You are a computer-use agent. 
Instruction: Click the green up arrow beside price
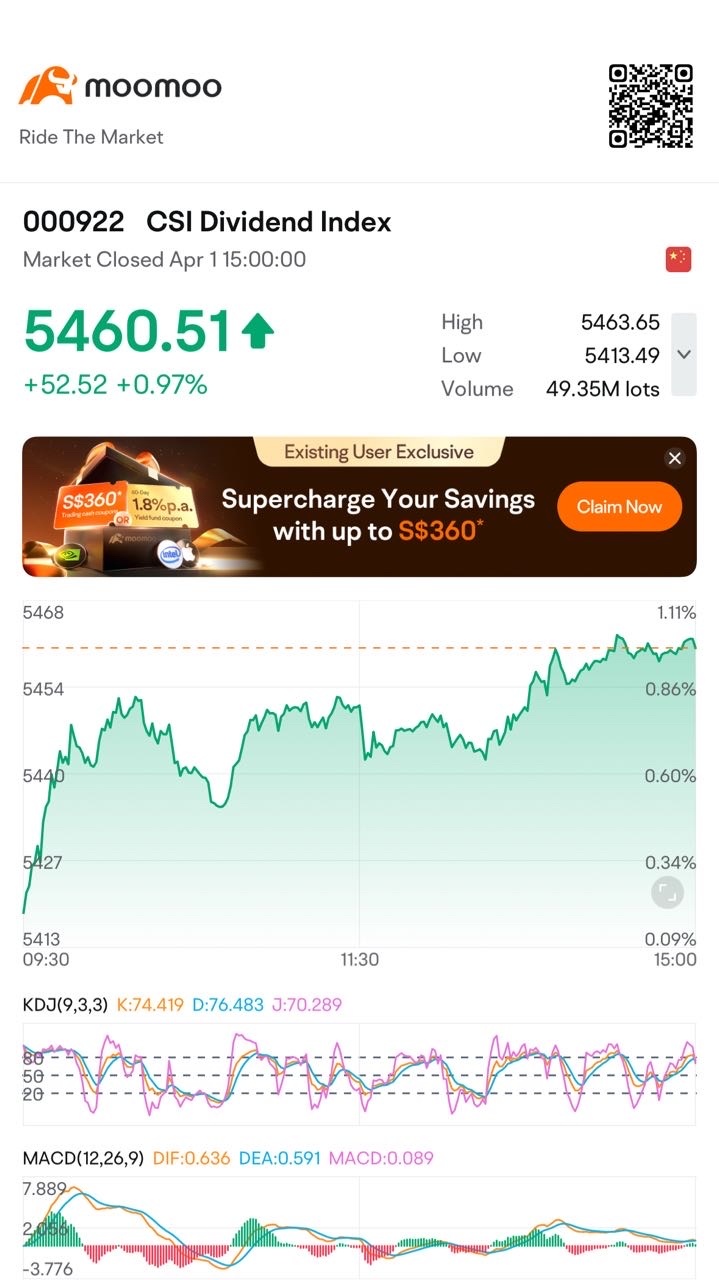[x=257, y=331]
